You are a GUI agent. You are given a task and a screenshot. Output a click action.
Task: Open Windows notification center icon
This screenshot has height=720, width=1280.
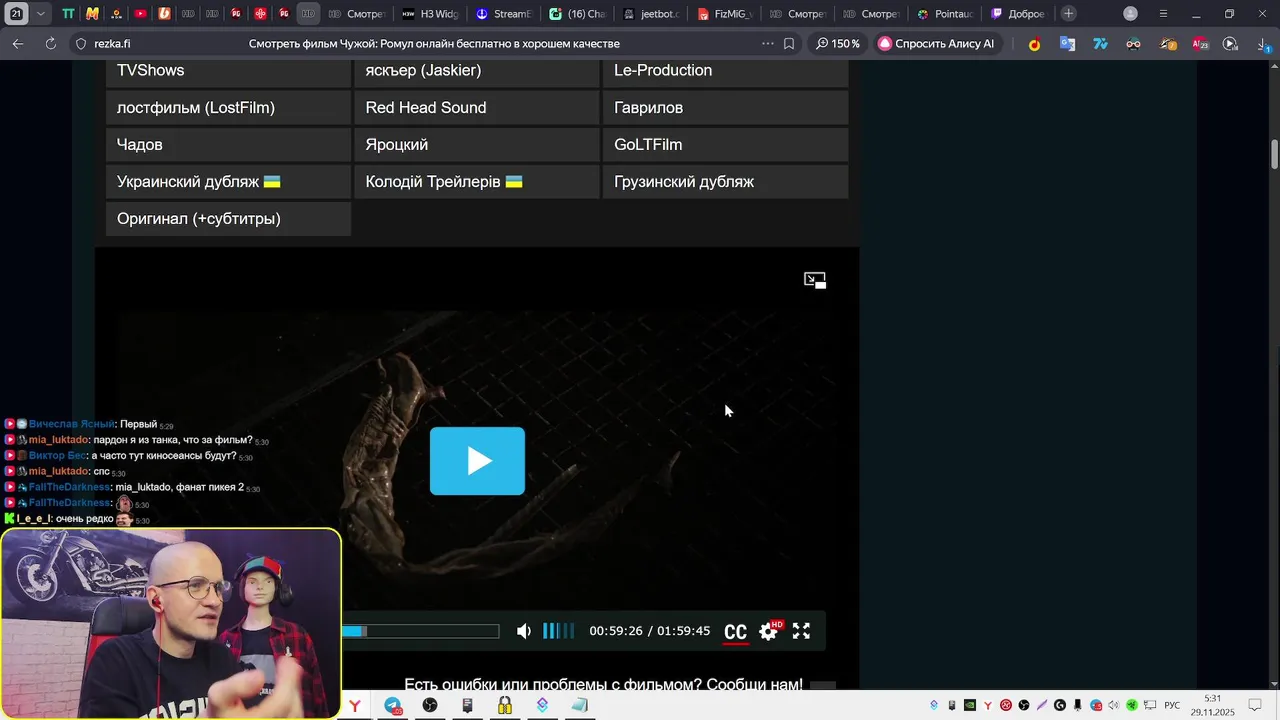click(1255, 705)
